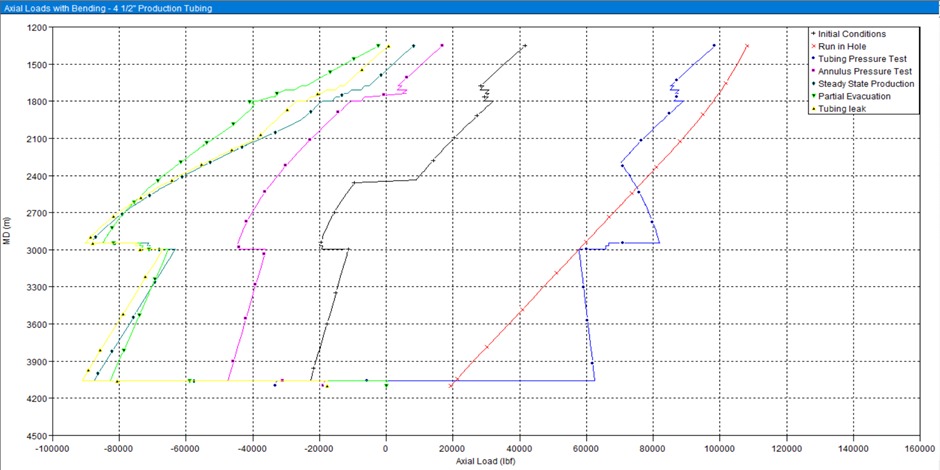Click the red Run in Hole legend marker

coord(812,46)
